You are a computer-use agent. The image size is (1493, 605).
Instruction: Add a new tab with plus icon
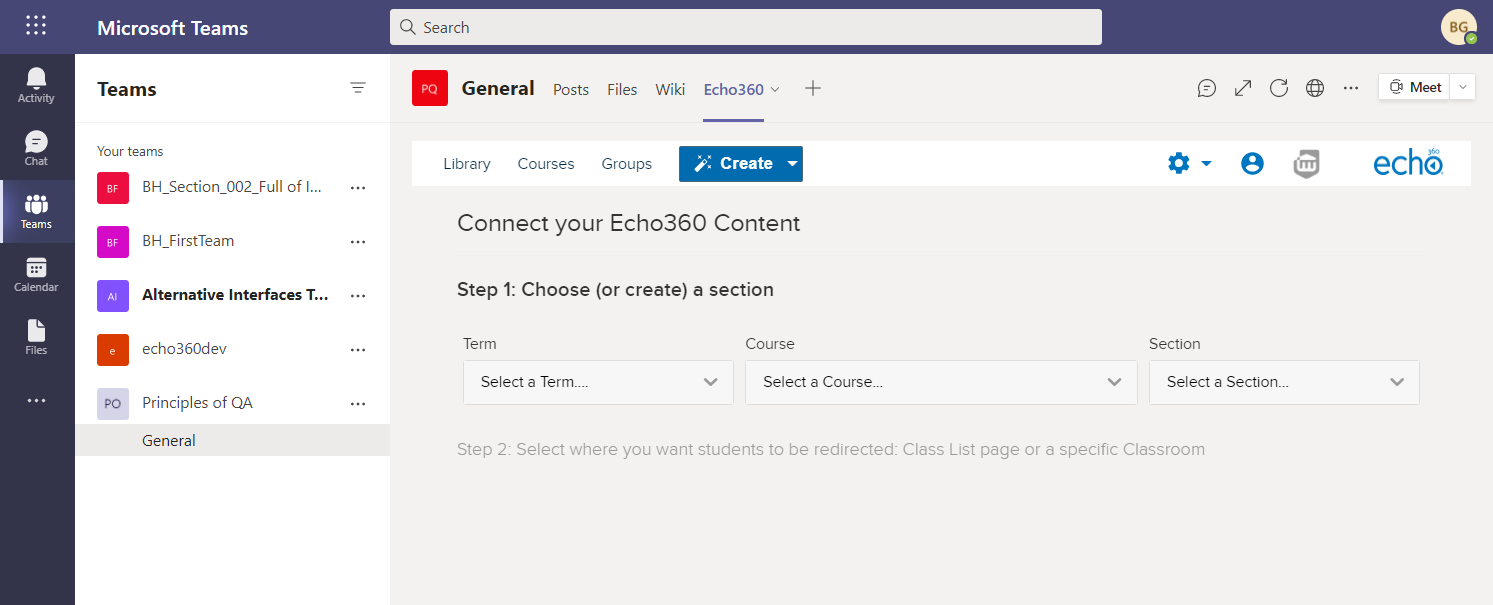(x=813, y=88)
